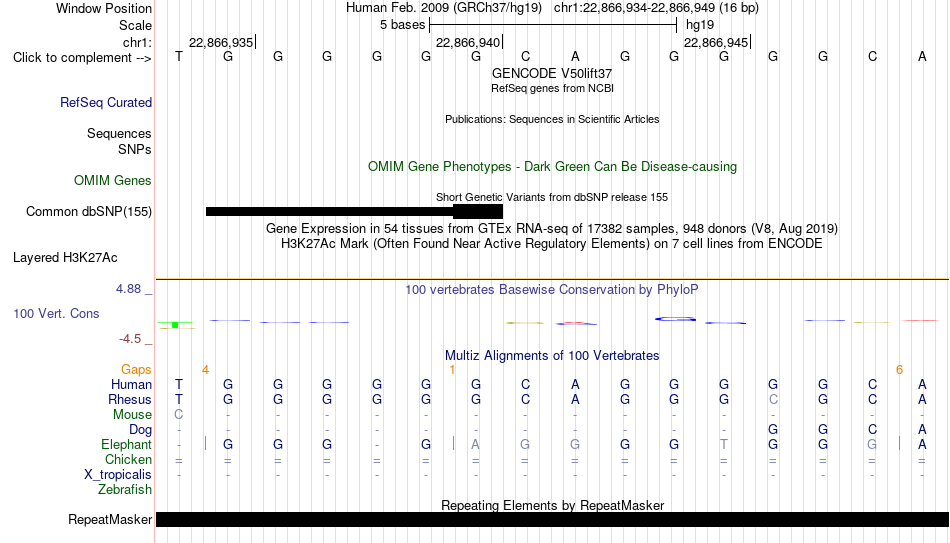Screen dimensions: 950x543
Task: Click the Zebrafish alignment row label
Action: point(125,490)
